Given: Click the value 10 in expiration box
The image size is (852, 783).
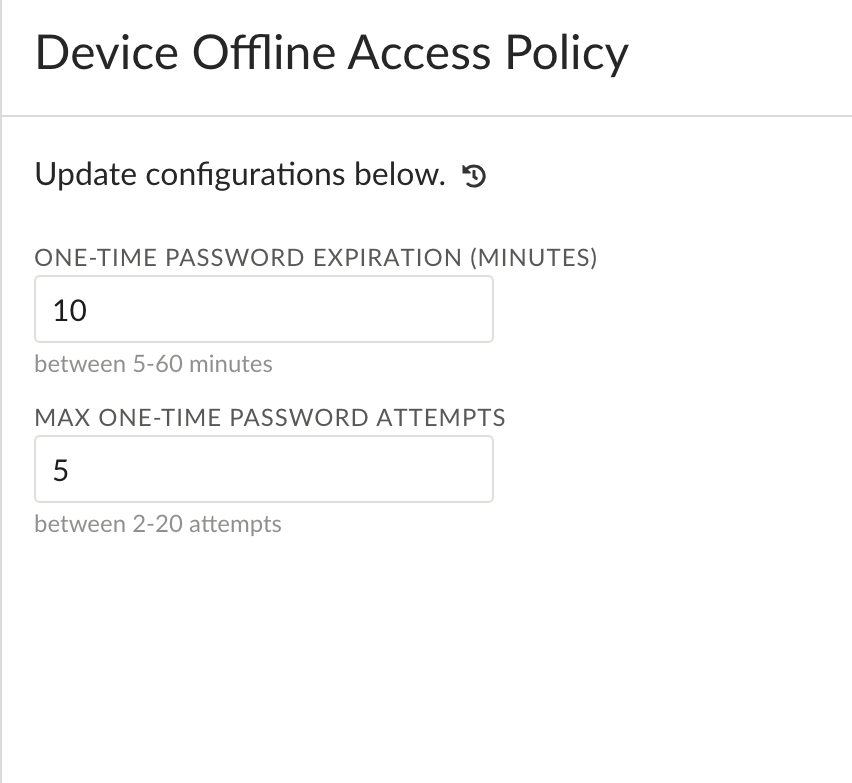Looking at the screenshot, I should (70, 311).
